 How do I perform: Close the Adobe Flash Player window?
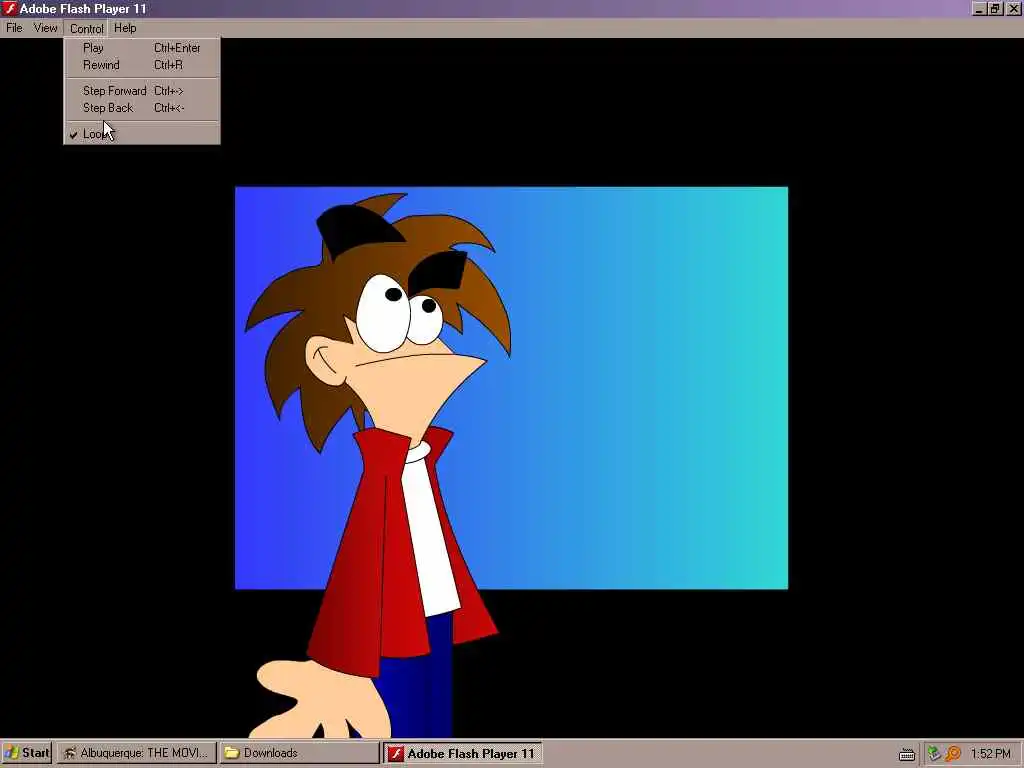click(x=1014, y=8)
